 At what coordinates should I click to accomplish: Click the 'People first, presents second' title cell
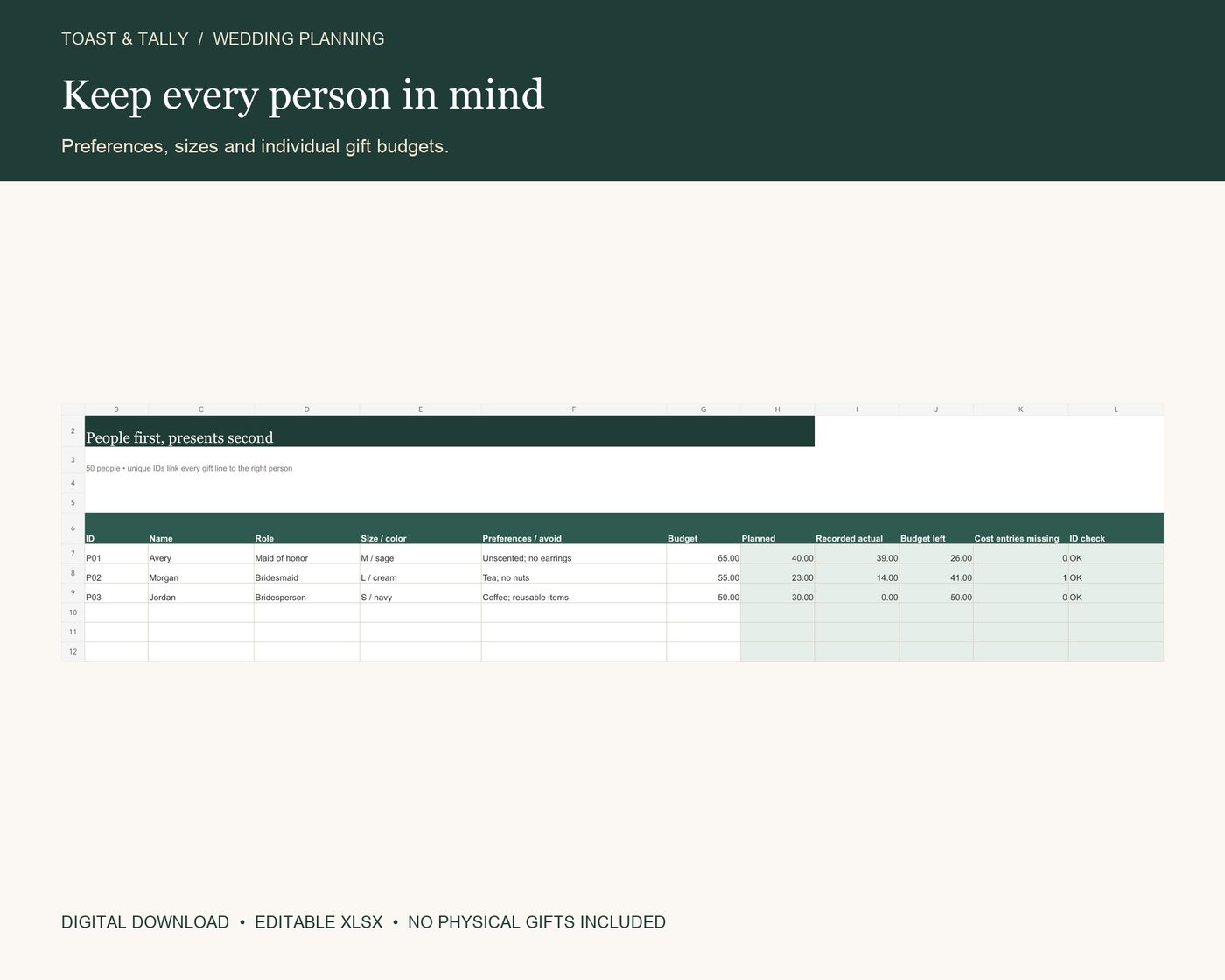pos(450,431)
